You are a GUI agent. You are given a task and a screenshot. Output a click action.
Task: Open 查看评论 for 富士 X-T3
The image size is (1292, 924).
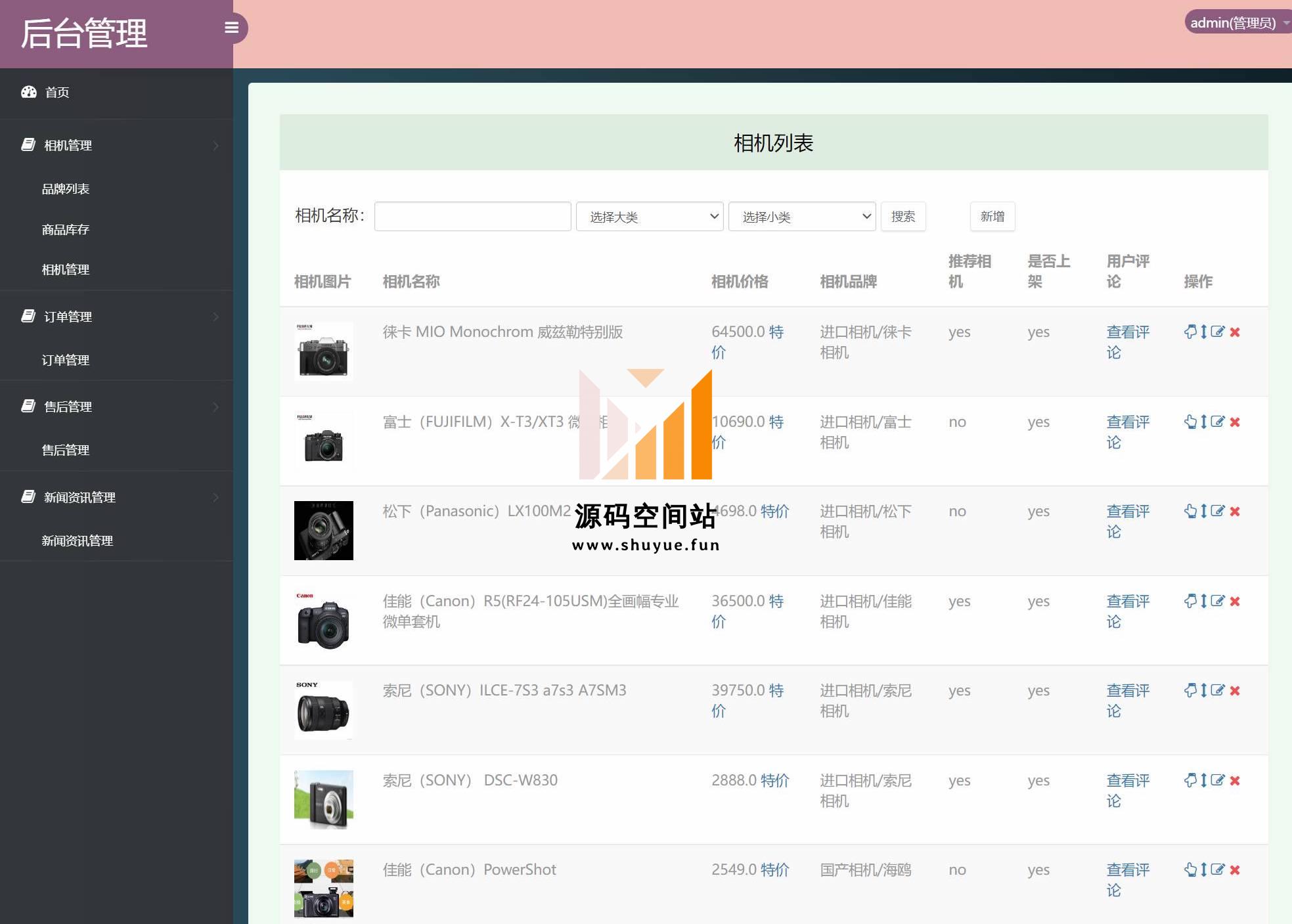click(x=1128, y=432)
